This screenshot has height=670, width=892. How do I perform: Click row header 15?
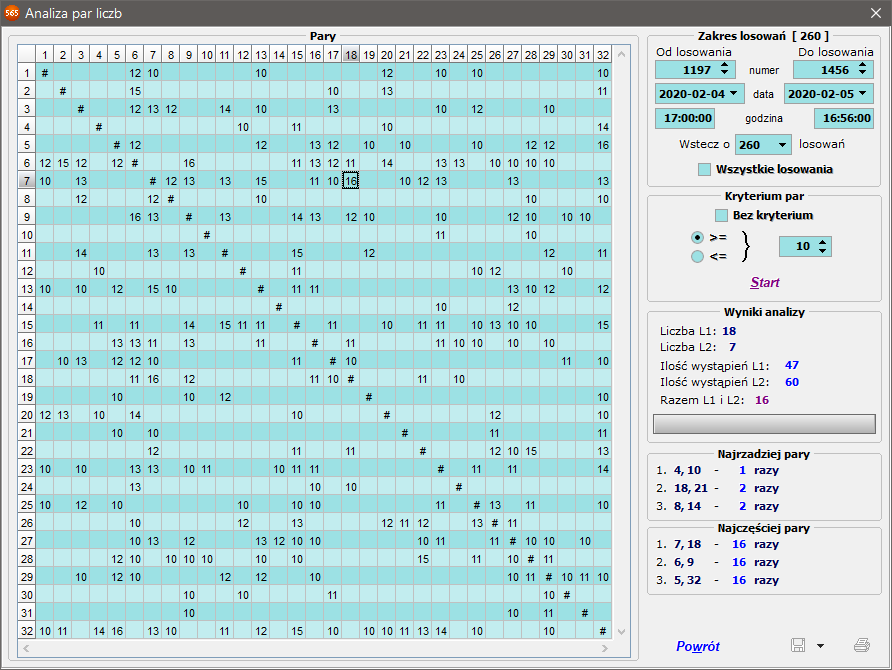click(x=27, y=325)
